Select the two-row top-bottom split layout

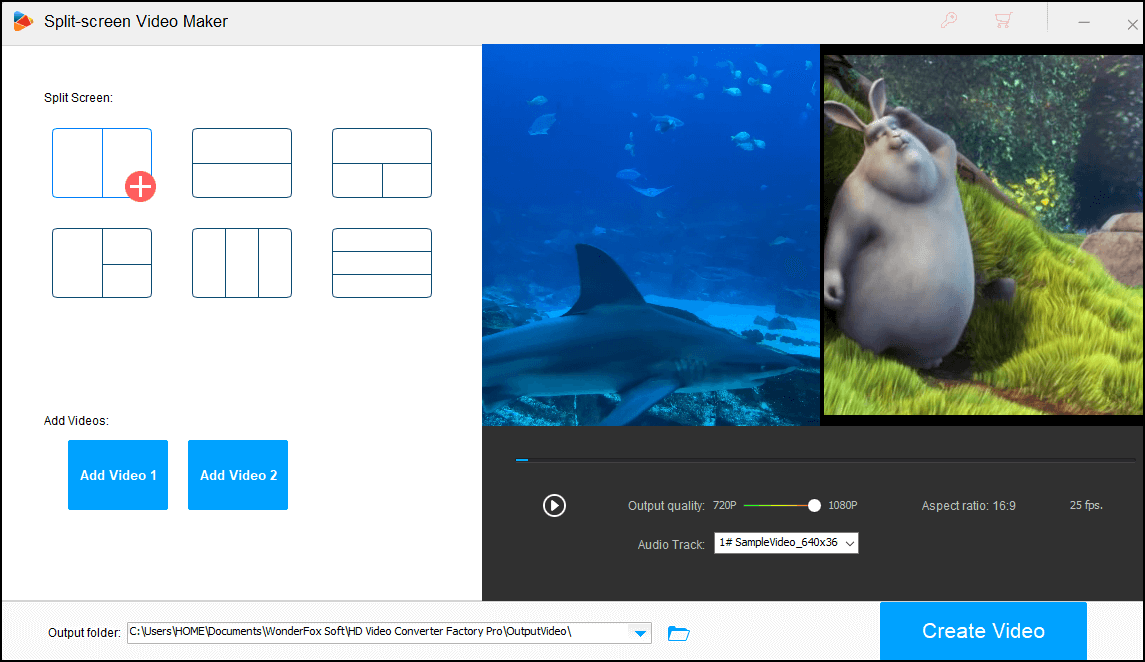(x=242, y=163)
